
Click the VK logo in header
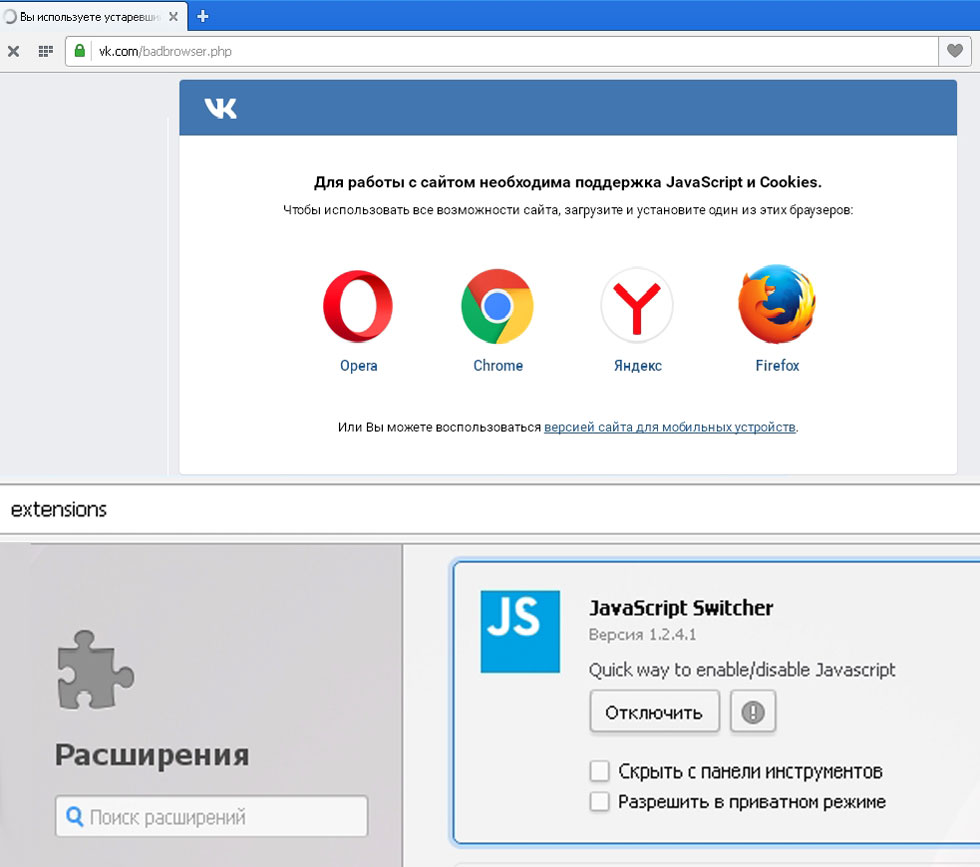[221, 108]
